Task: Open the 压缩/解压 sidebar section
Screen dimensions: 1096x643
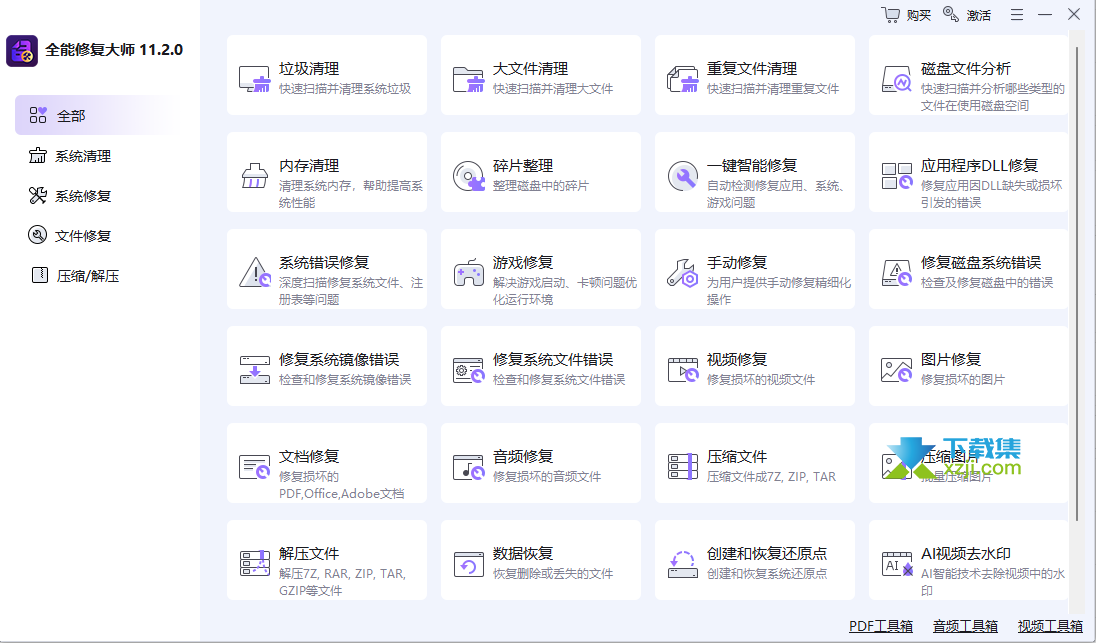Action: [80, 275]
